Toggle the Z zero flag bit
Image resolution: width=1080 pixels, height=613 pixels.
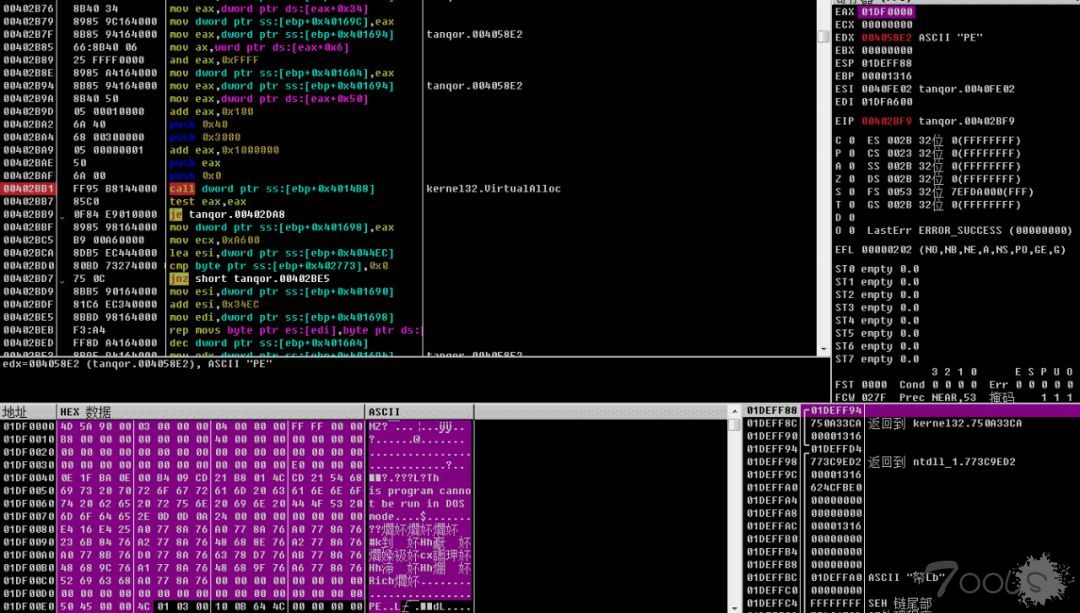[x=851, y=179]
